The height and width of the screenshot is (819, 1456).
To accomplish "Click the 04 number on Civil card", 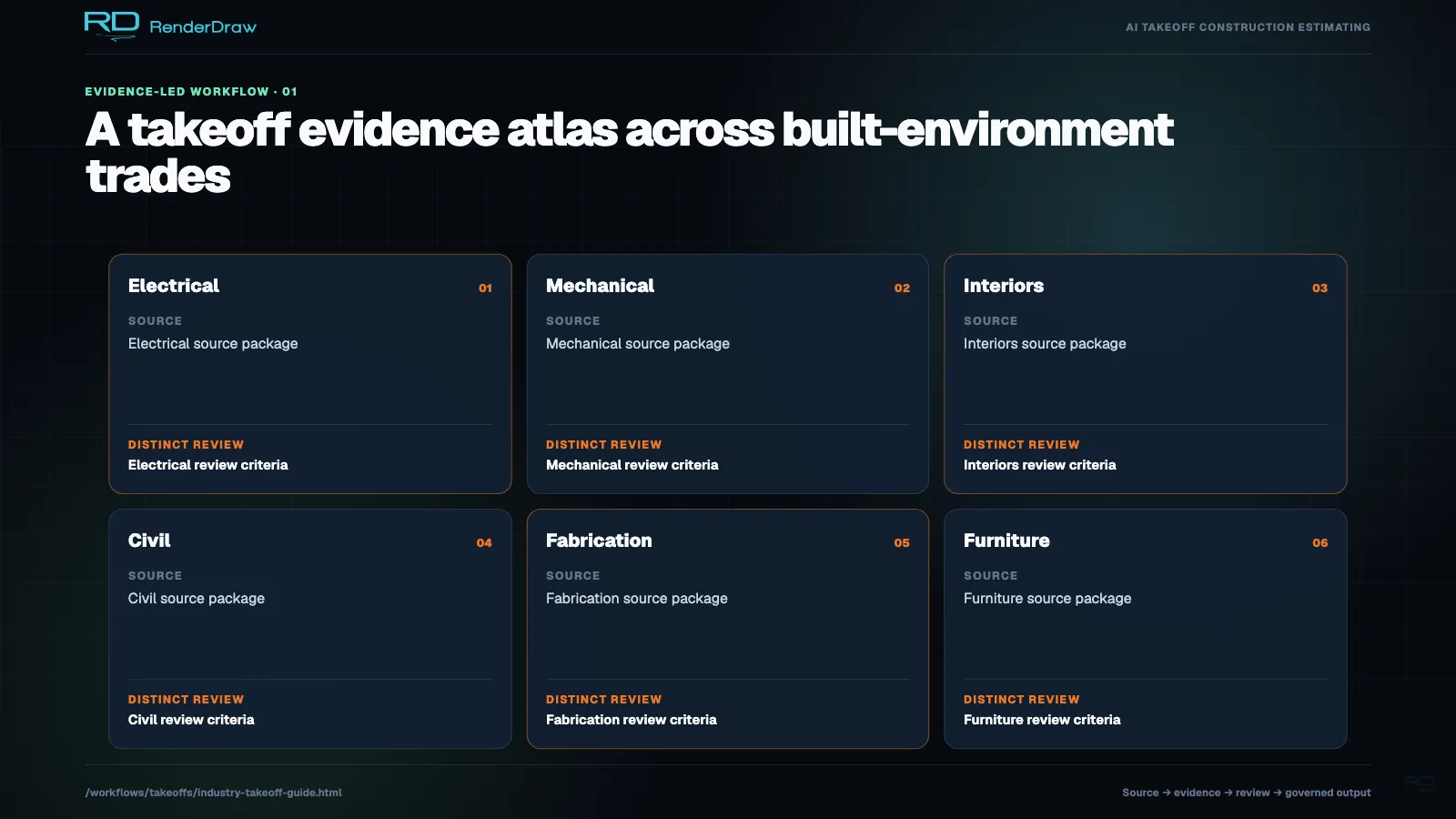I will pos(484,542).
